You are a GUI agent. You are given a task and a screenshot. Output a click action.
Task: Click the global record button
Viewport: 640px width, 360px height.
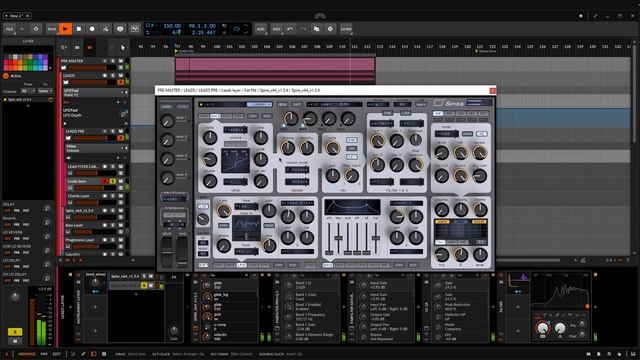92,29
